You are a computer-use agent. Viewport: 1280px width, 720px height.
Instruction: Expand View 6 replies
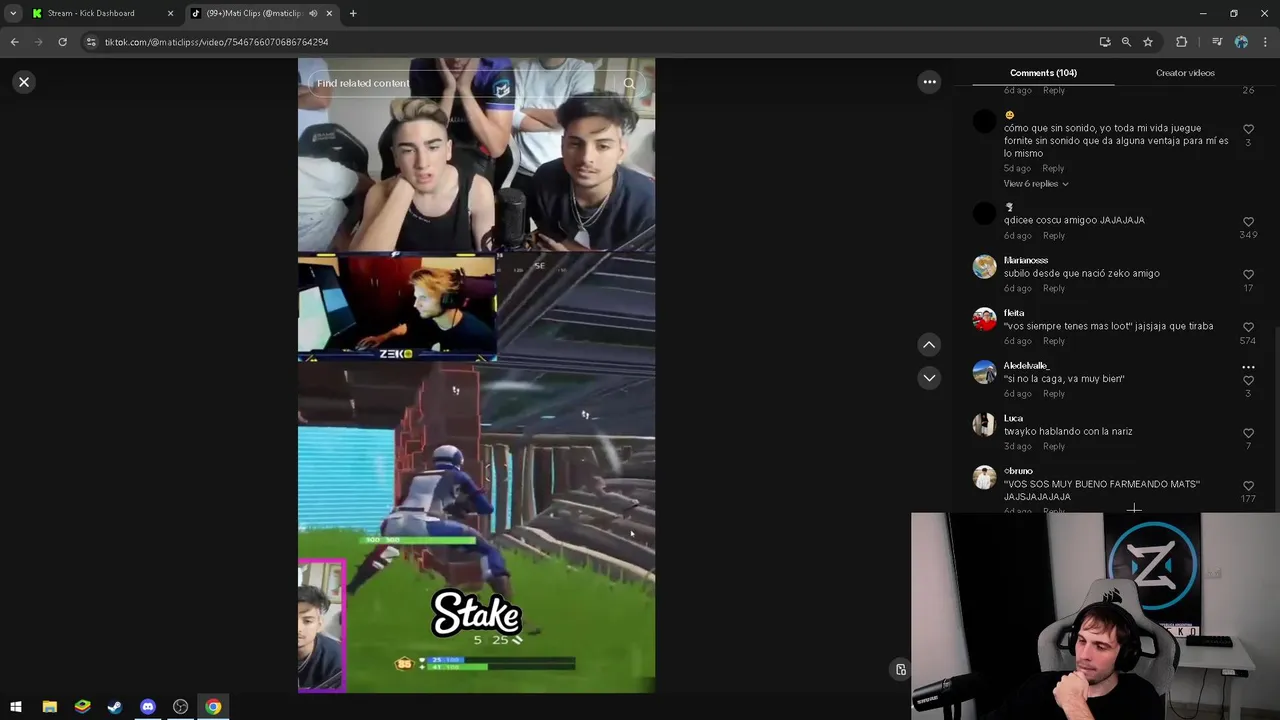pos(1036,184)
